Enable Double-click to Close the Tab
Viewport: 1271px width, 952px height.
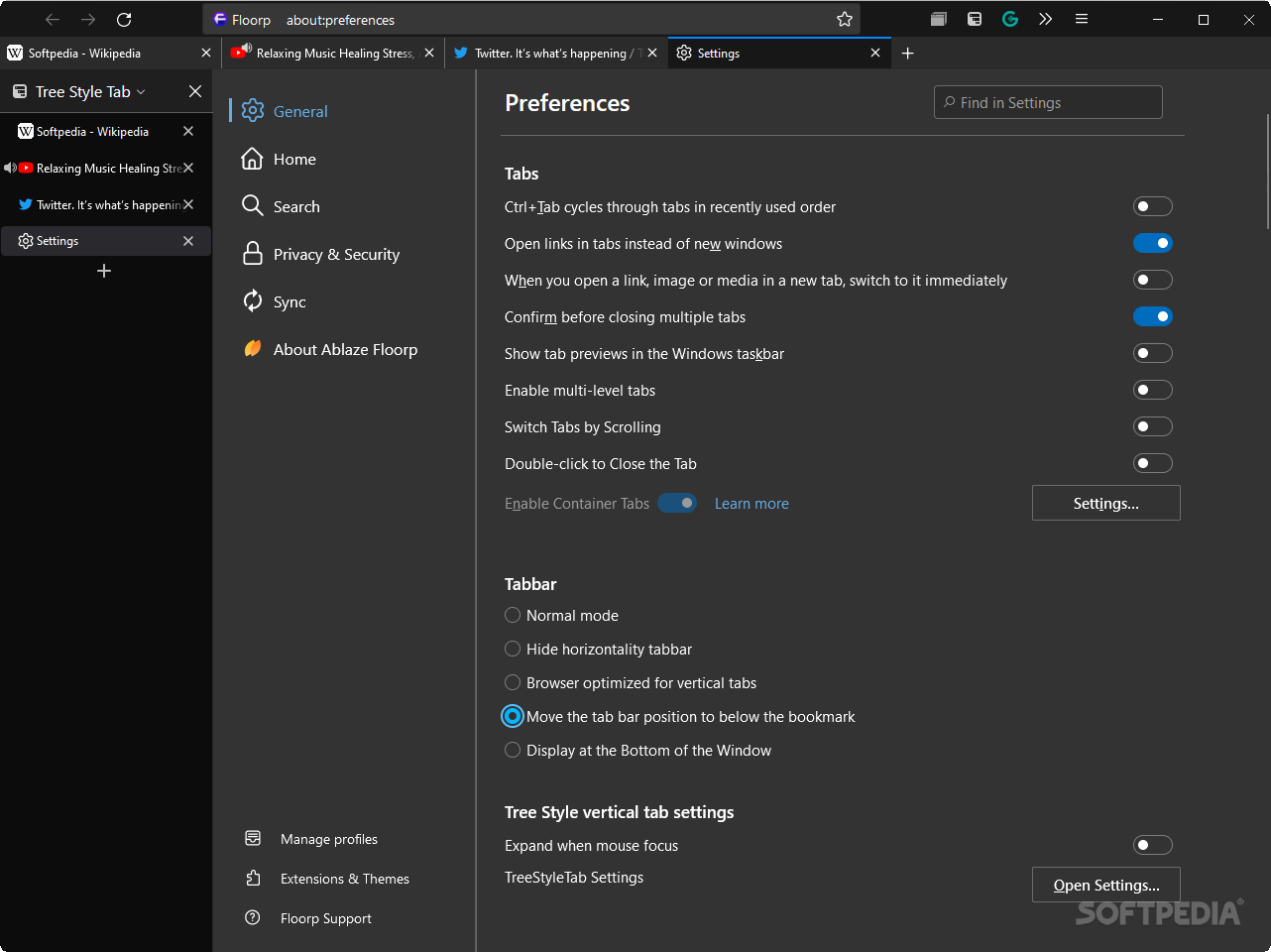1153,463
